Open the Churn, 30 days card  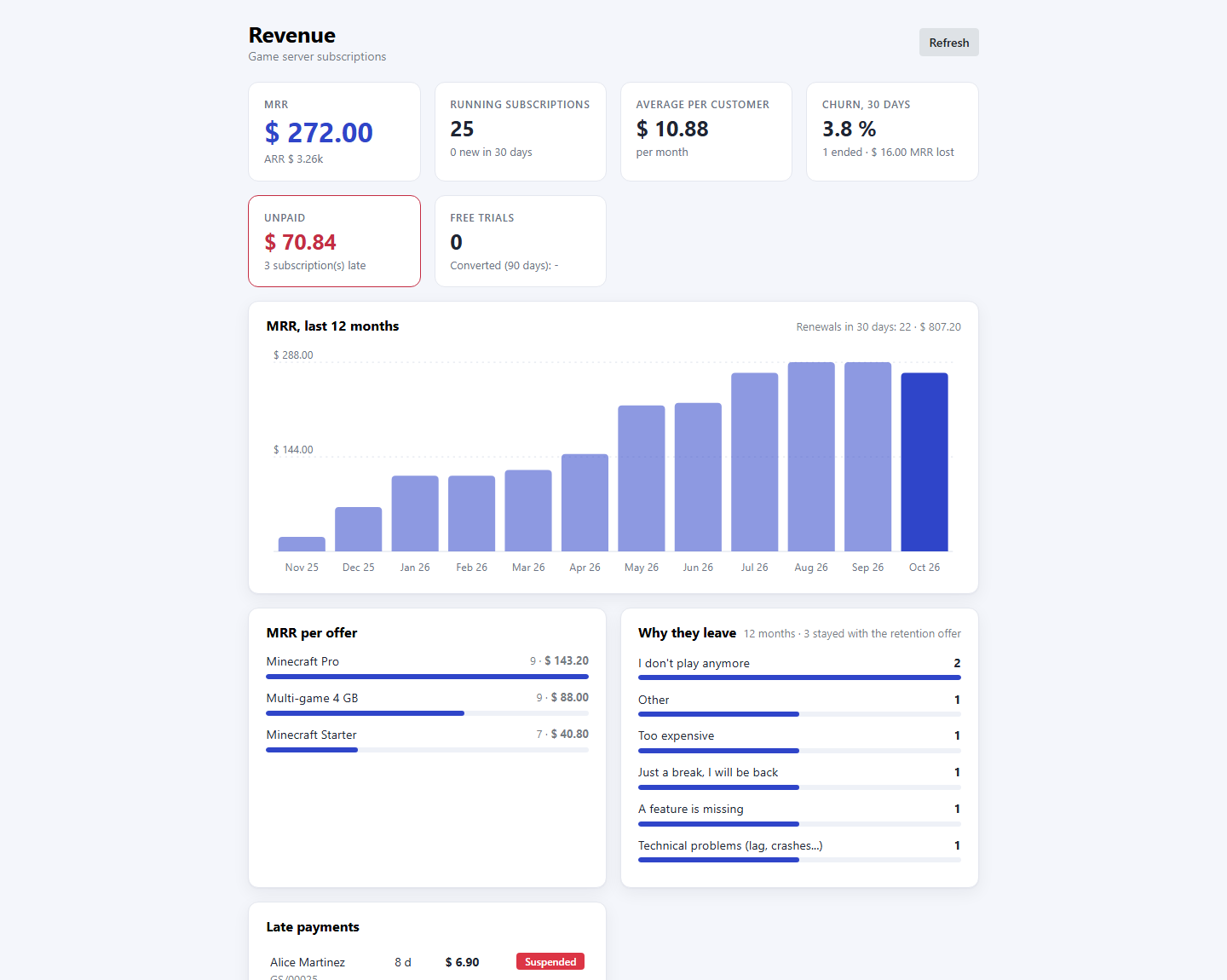point(892,131)
